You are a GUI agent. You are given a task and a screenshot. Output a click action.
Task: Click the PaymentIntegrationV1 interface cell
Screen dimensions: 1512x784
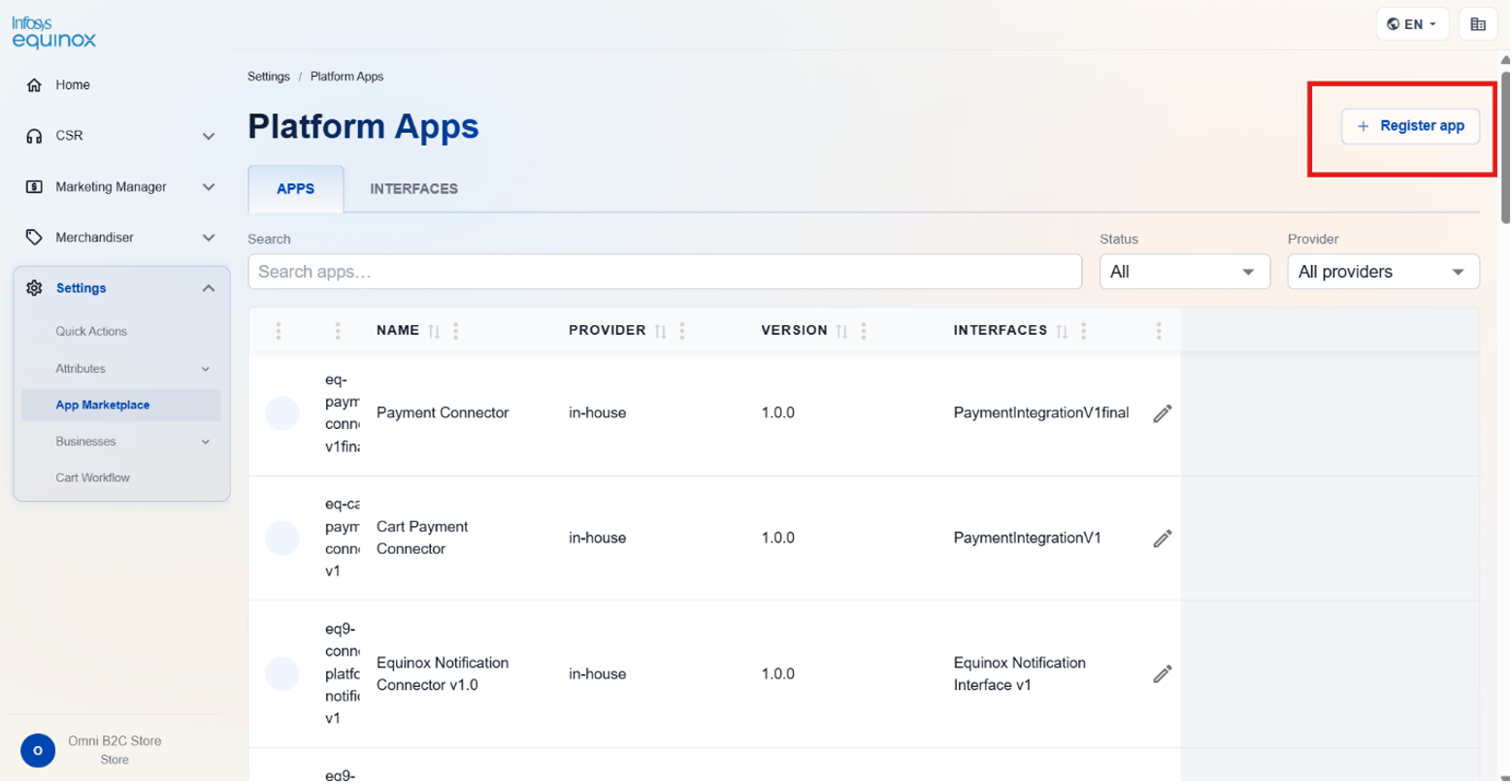(x=1028, y=539)
